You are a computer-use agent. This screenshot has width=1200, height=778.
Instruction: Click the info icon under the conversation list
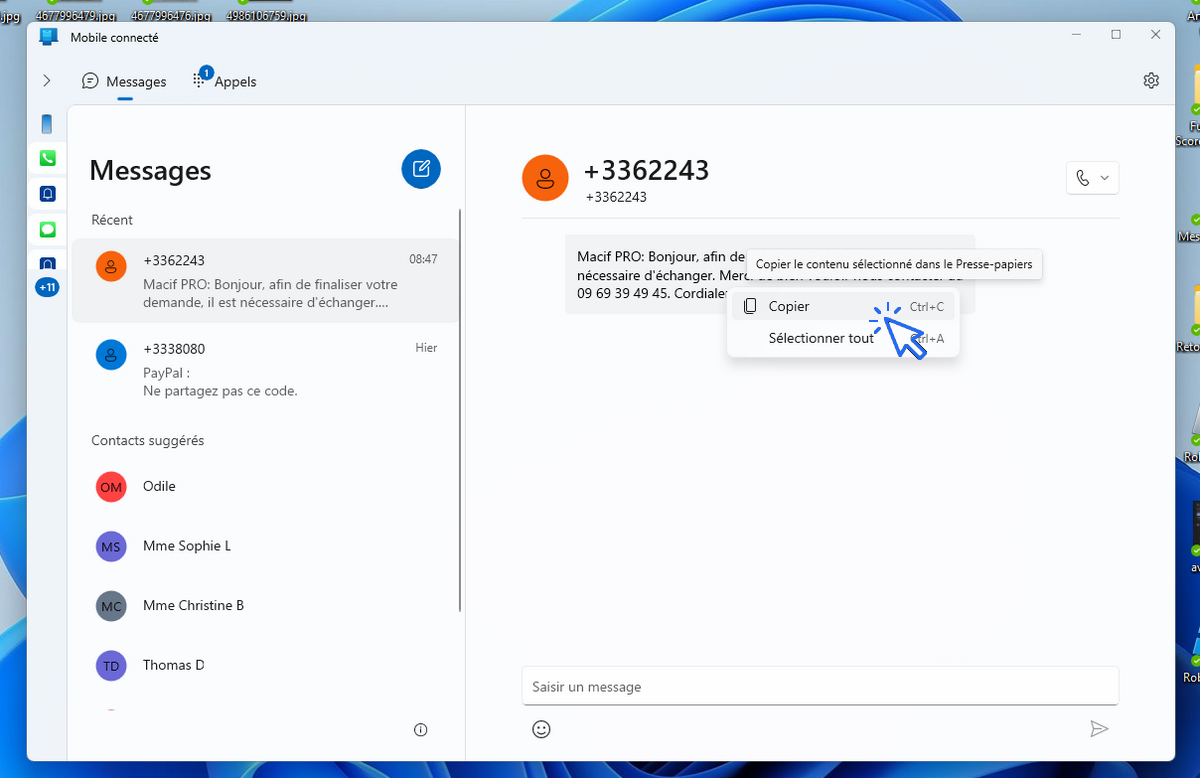tap(420, 729)
